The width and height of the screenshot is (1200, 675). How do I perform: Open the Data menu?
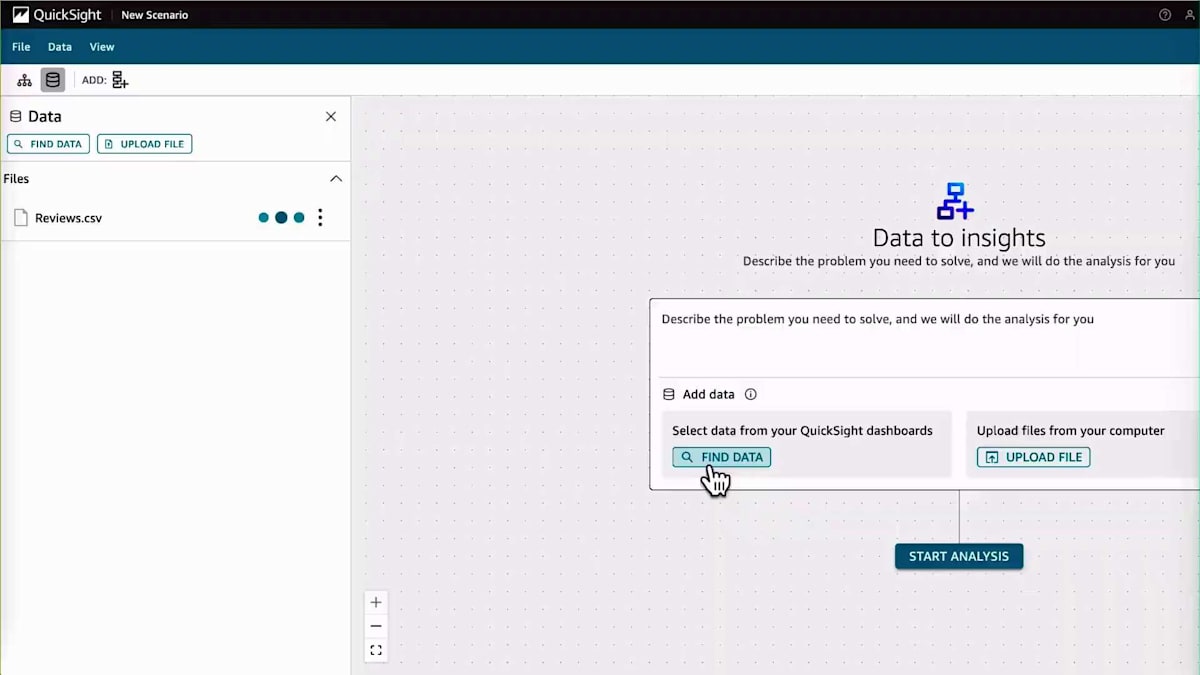(x=60, y=47)
